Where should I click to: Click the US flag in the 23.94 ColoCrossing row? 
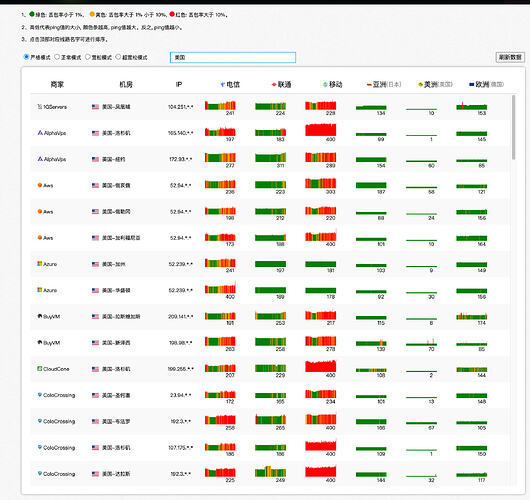(x=95, y=395)
